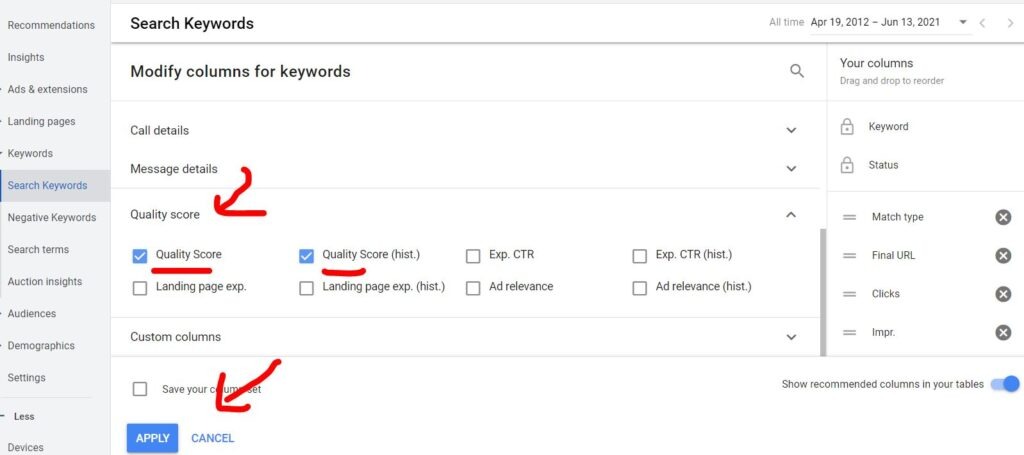Remove the Final URL column
Screen dimensions: 1024x455
(1003, 255)
